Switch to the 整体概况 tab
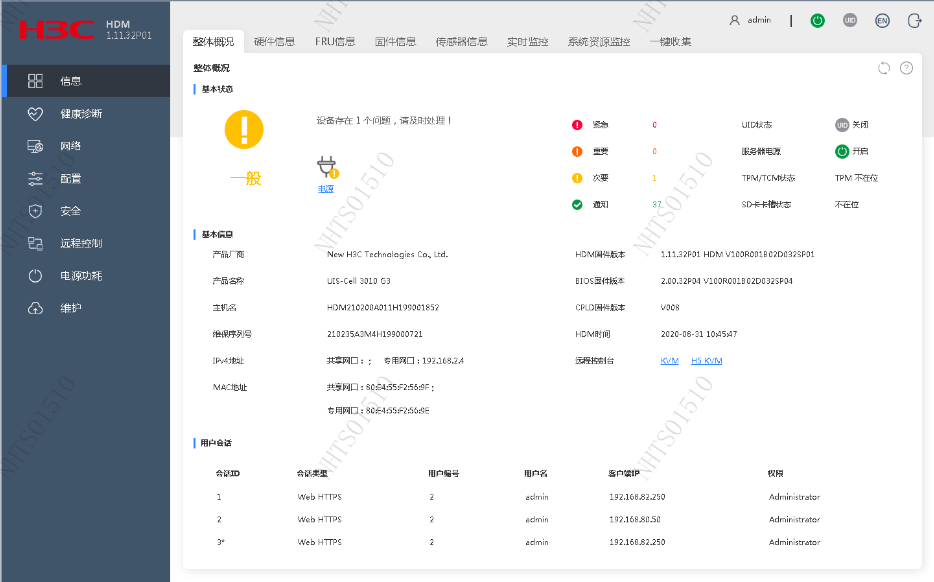Viewport: 934px width, 582px height. [213, 42]
